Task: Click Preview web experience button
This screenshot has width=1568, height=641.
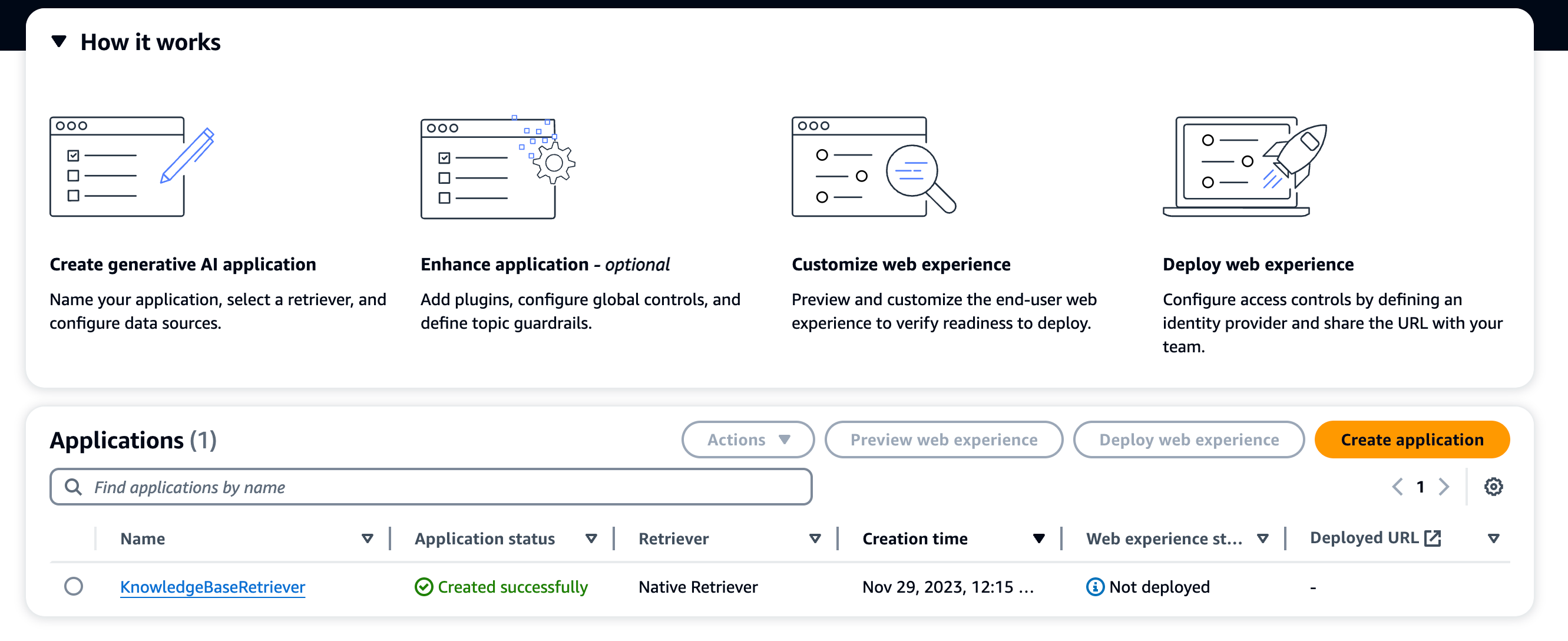Action: pyautogui.click(x=944, y=440)
